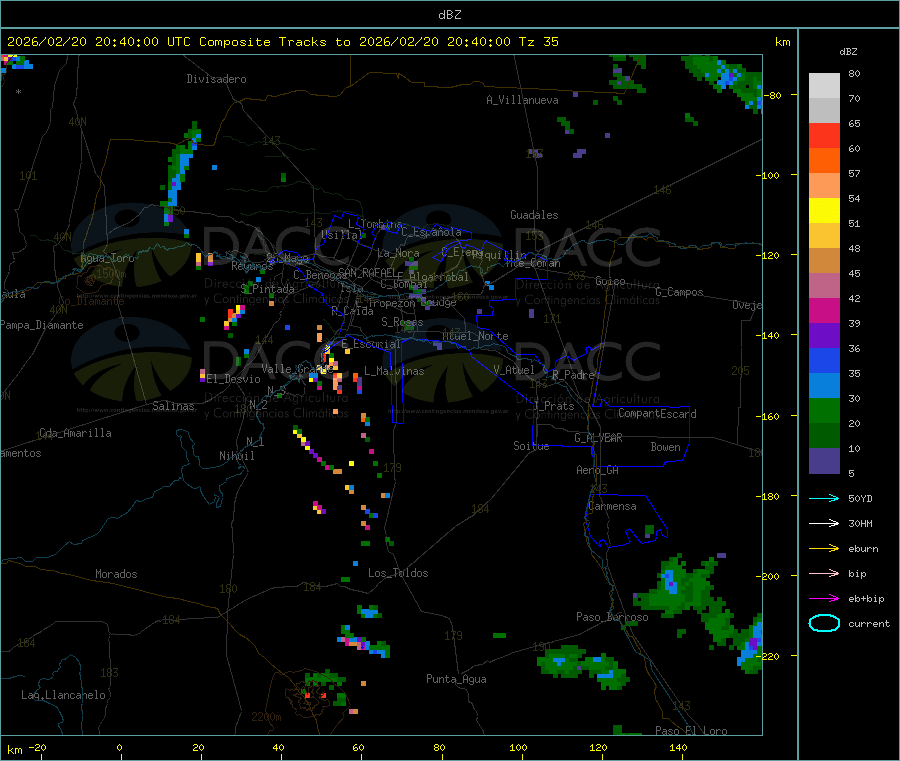Click the Soitue map label

531,446
